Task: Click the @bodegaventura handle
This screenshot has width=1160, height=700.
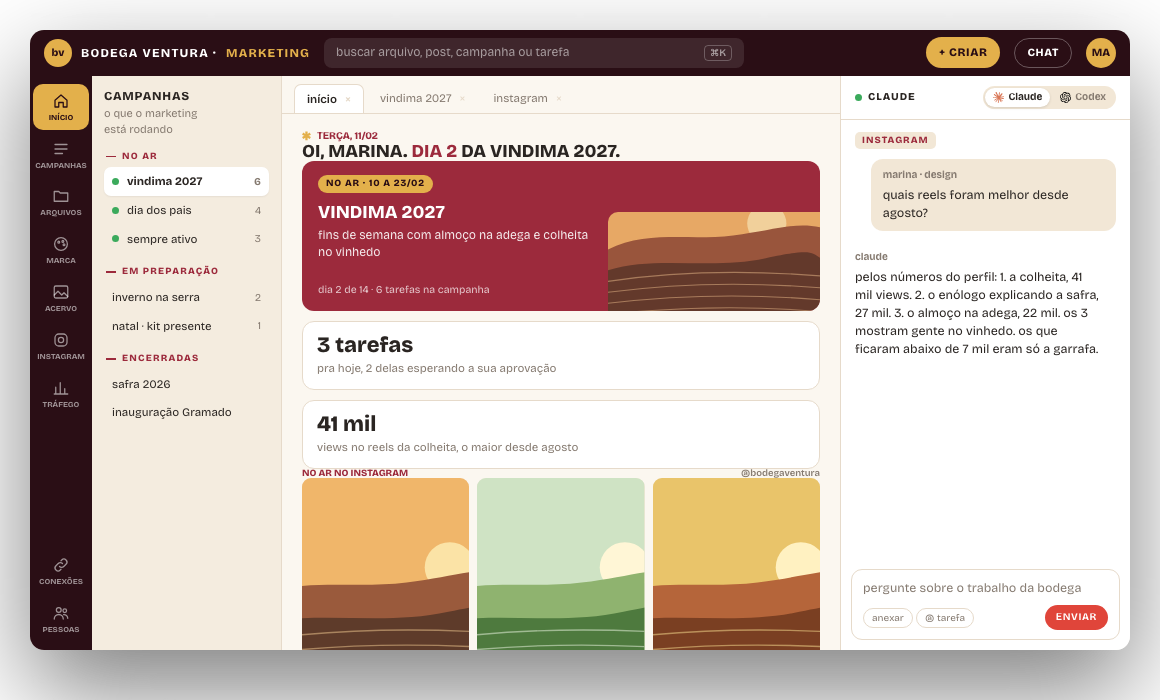Action: click(x=780, y=473)
